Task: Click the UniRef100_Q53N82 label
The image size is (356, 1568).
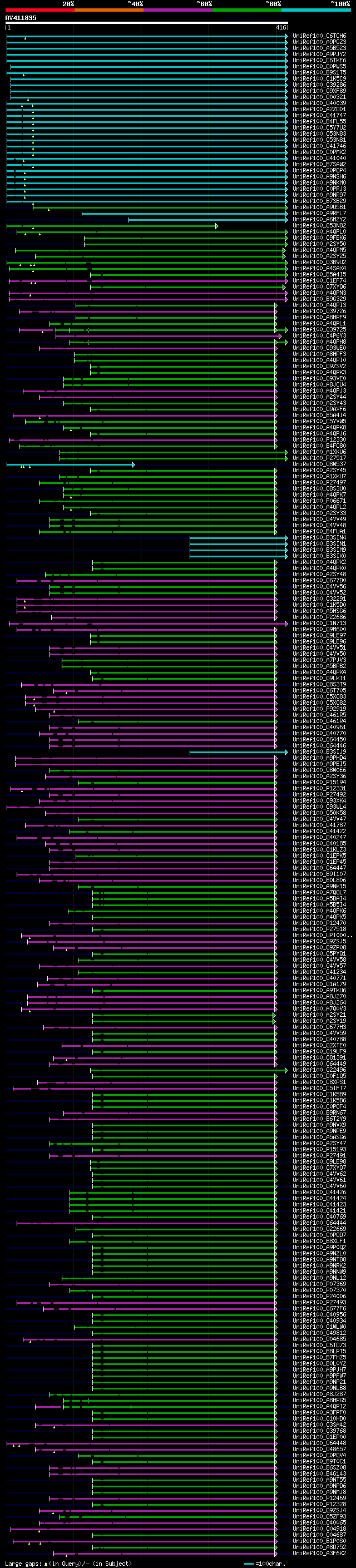Action: pos(319,226)
